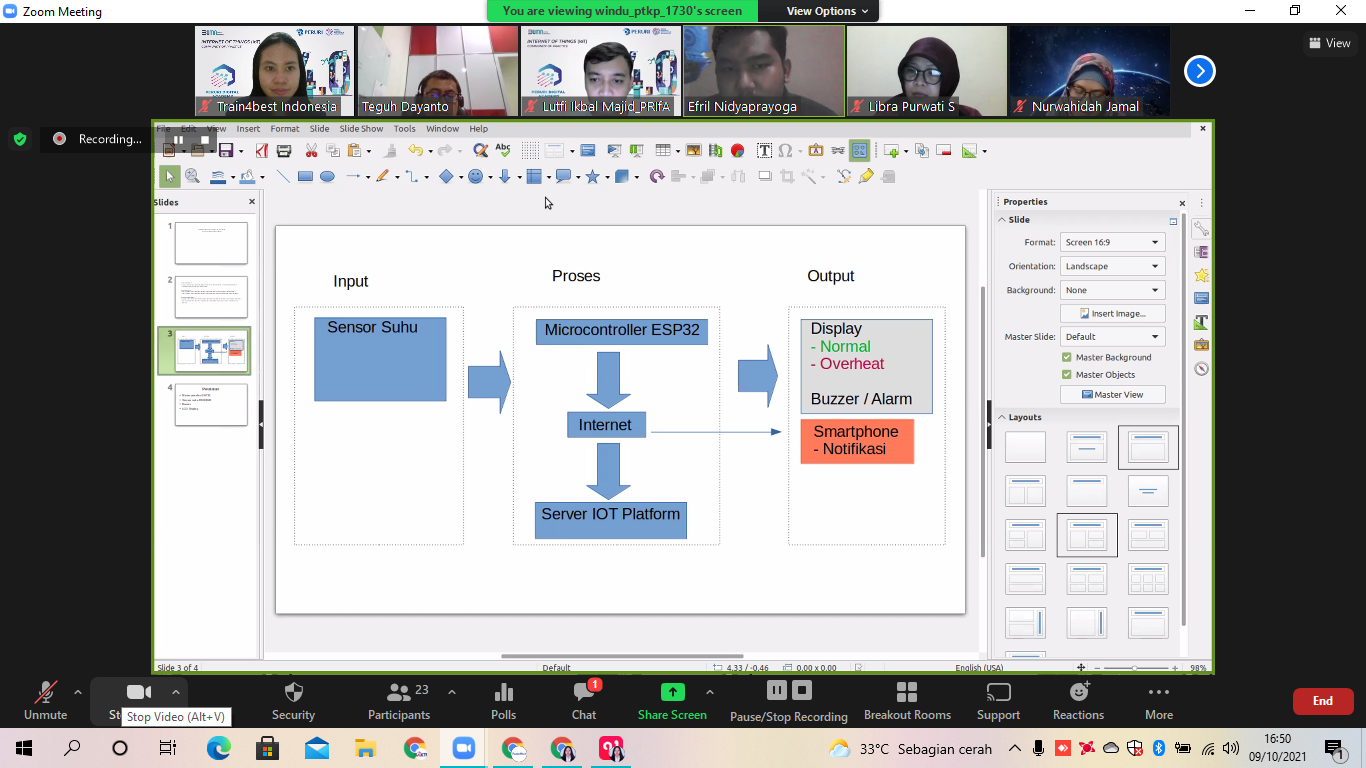Toggle the Master Objects checkbox
The height and width of the screenshot is (768, 1366).
(x=1067, y=375)
